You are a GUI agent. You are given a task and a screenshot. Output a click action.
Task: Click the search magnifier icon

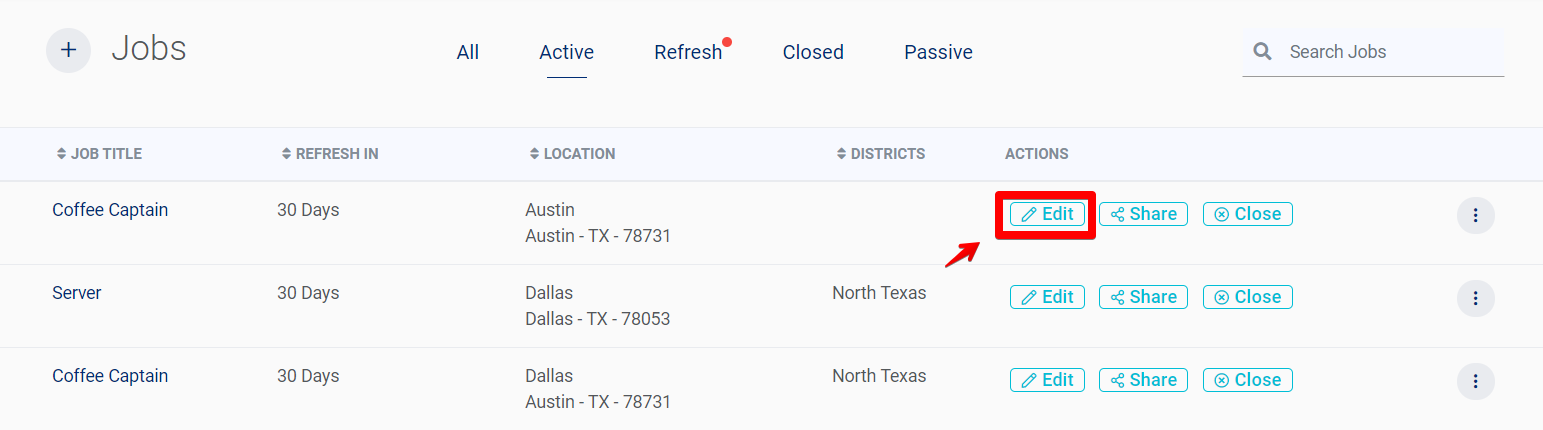pos(1263,51)
